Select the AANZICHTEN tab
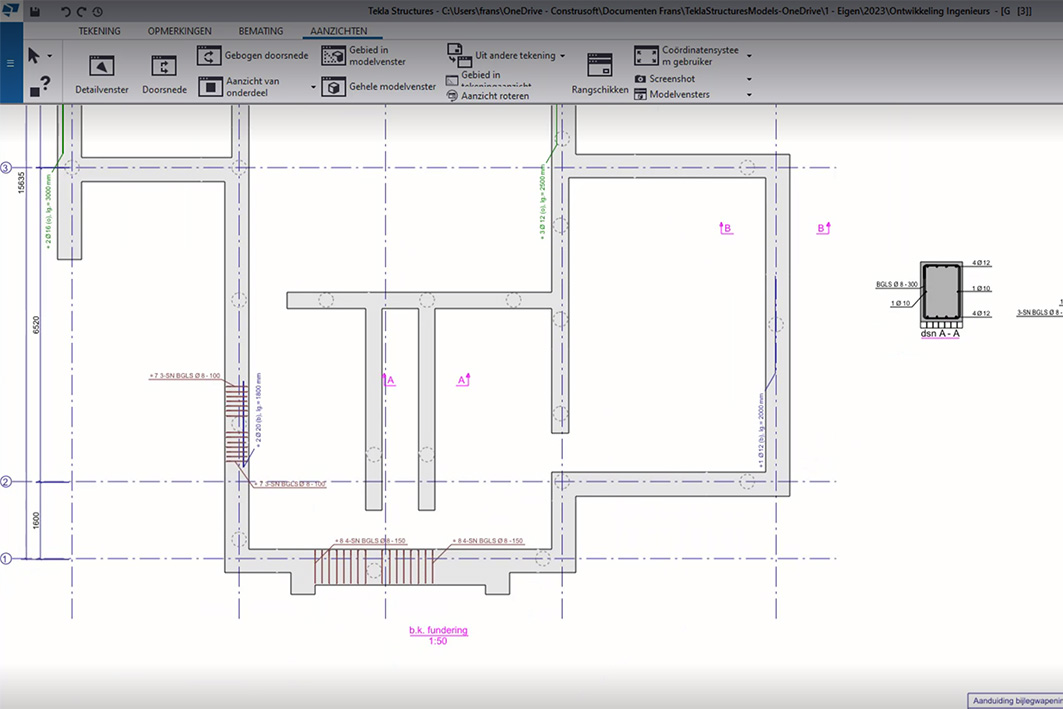This screenshot has width=1063, height=709. click(339, 31)
